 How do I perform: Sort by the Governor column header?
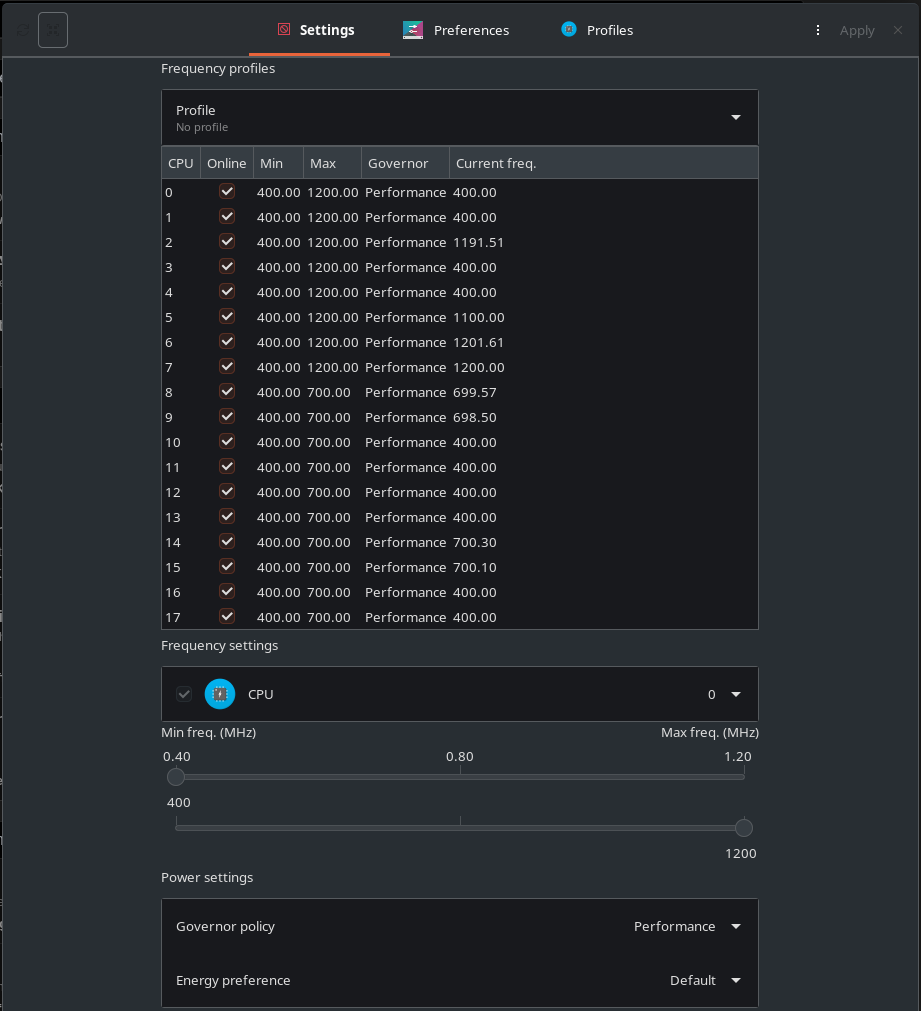(405, 163)
